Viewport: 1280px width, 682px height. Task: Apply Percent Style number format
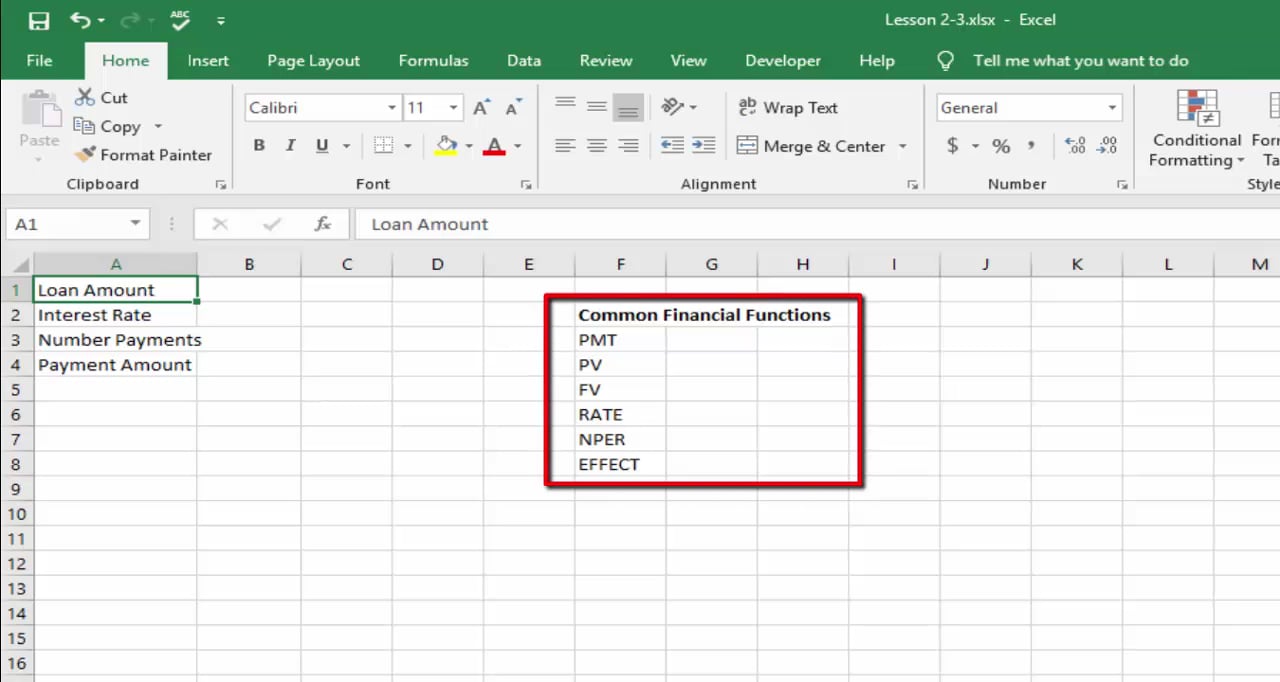(1001, 146)
